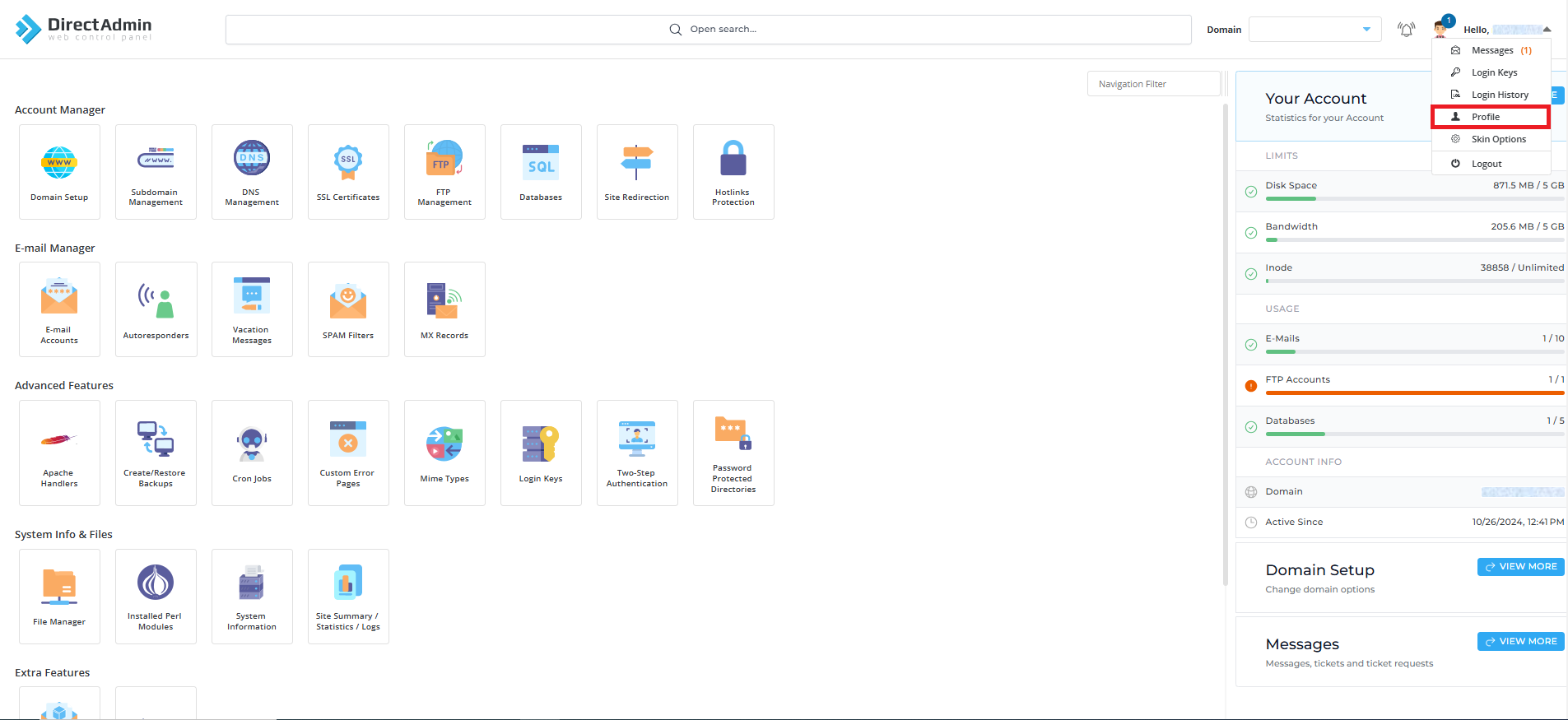Expand the Domain dropdown selector
The height and width of the screenshot is (720, 1568).
tap(1314, 30)
